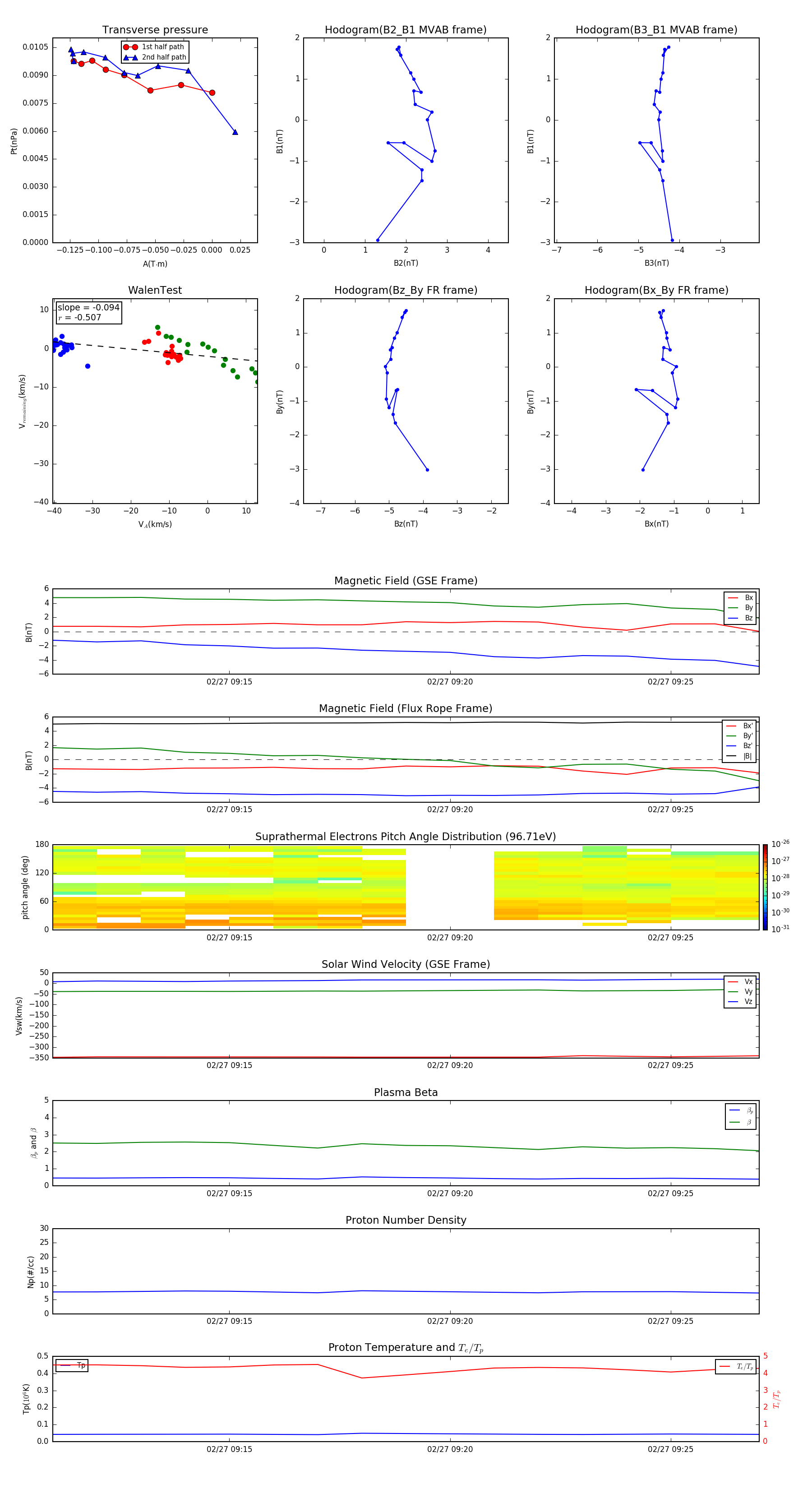The width and height of the screenshot is (812, 1489).
Task: Click the pitch angle distribution colorbar
Action: point(765,887)
